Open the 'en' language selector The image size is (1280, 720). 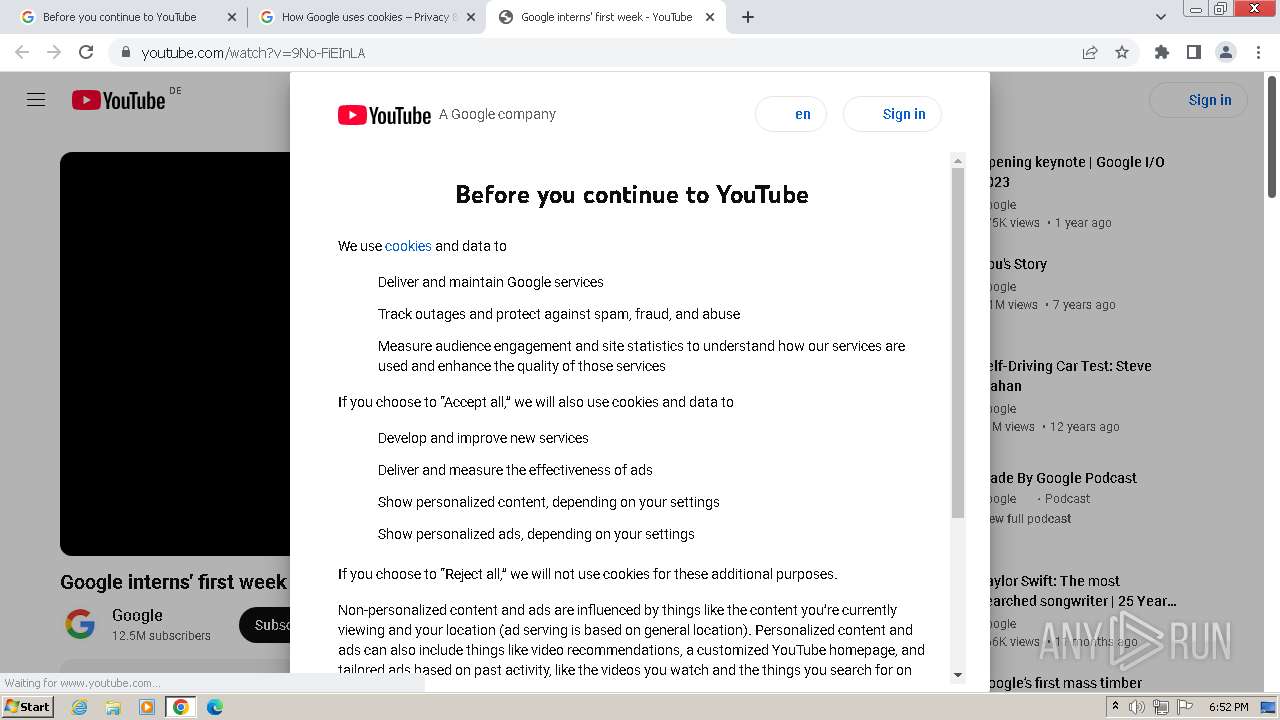pos(791,114)
